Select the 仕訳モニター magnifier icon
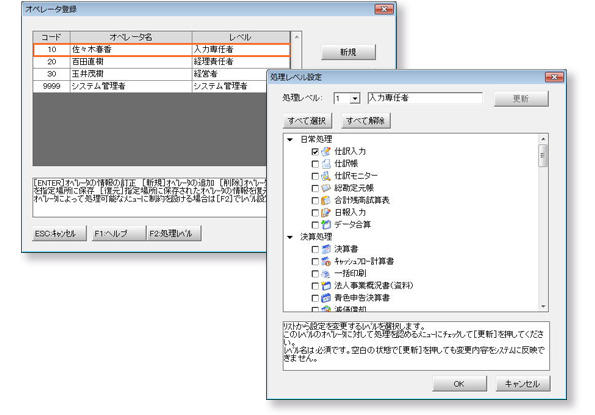Image resolution: width=595 pixels, height=415 pixels. [x=326, y=176]
